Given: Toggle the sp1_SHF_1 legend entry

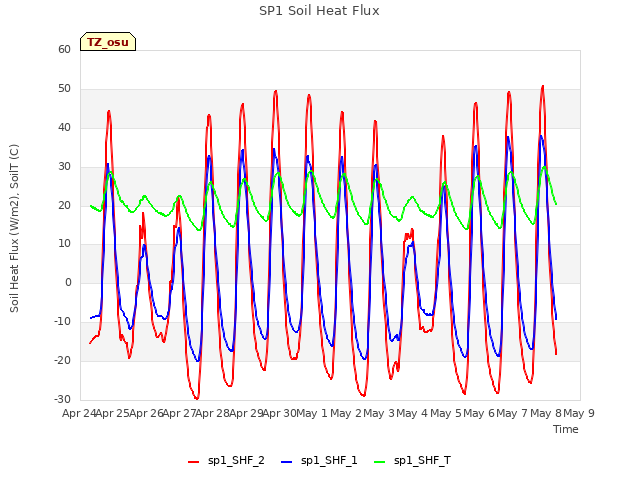Looking at the screenshot, I should [x=319, y=461].
